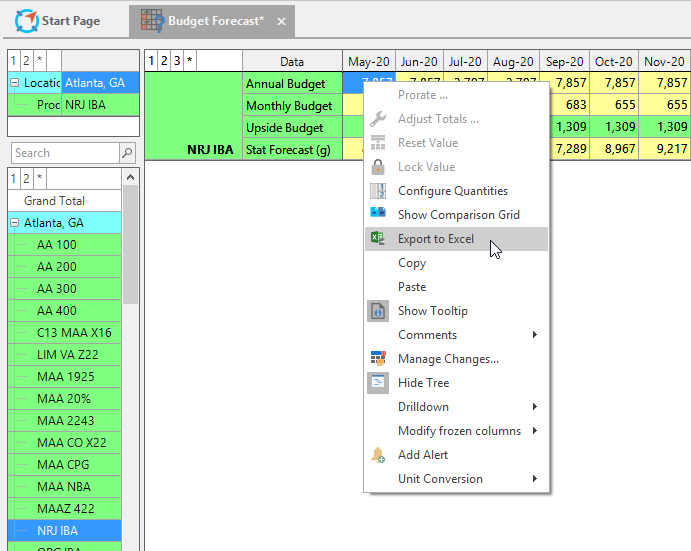Click the Upside Budget row label
The width and height of the screenshot is (691, 551).
tap(292, 127)
